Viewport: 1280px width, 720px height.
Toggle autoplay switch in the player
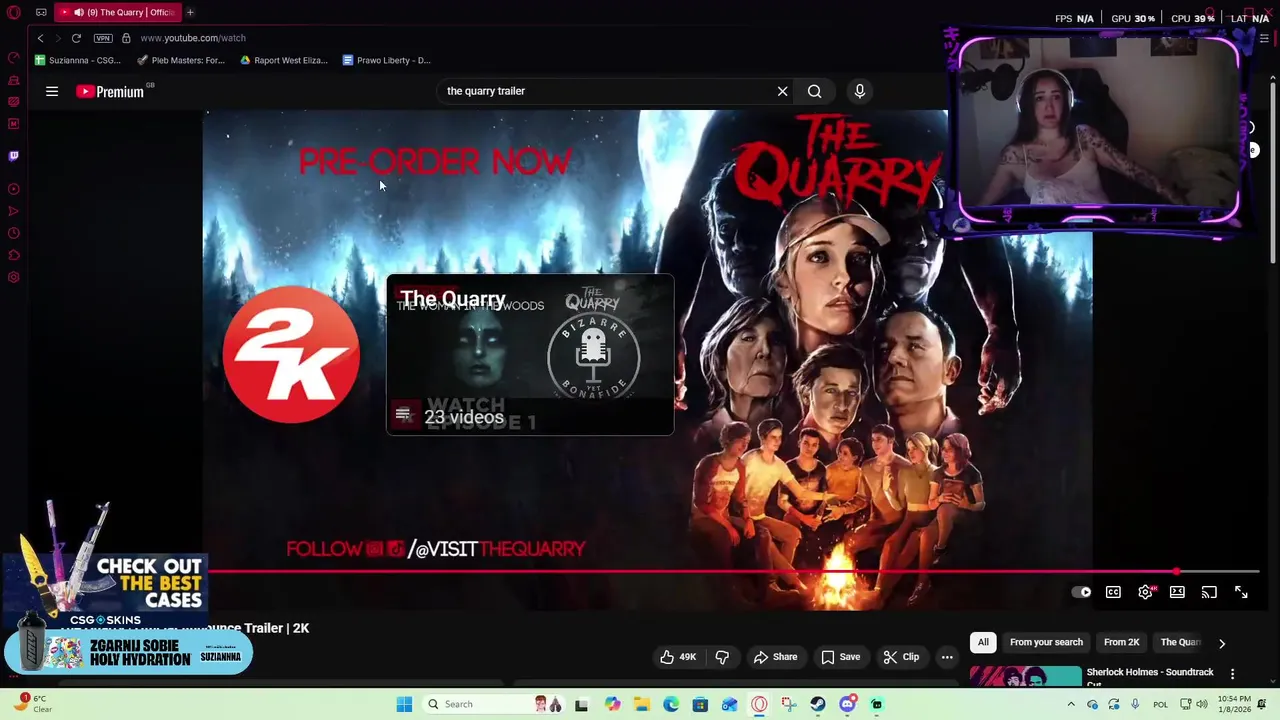(x=1081, y=592)
